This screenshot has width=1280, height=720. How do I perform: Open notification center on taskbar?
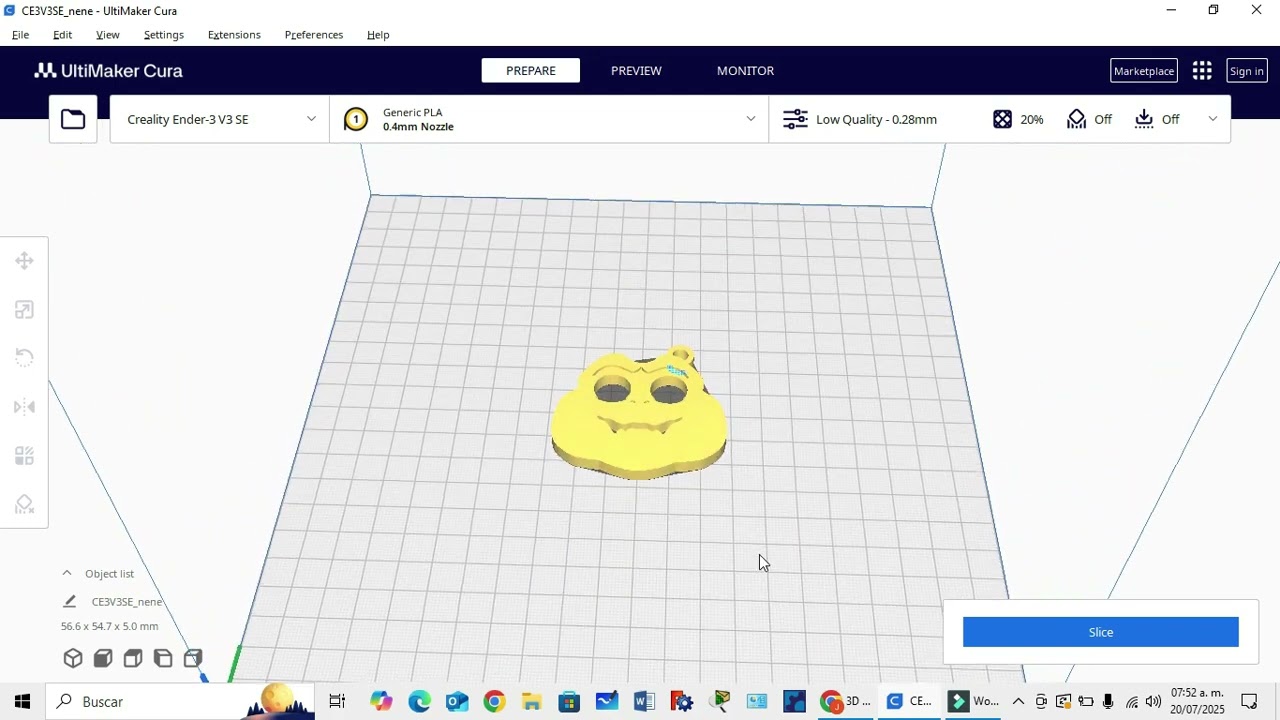point(1249,702)
